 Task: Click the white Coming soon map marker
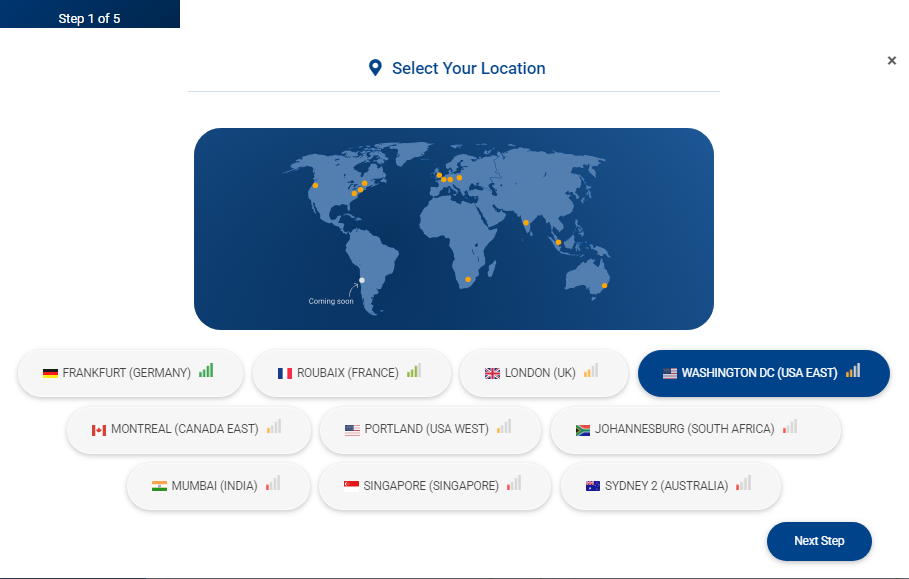pos(362,280)
